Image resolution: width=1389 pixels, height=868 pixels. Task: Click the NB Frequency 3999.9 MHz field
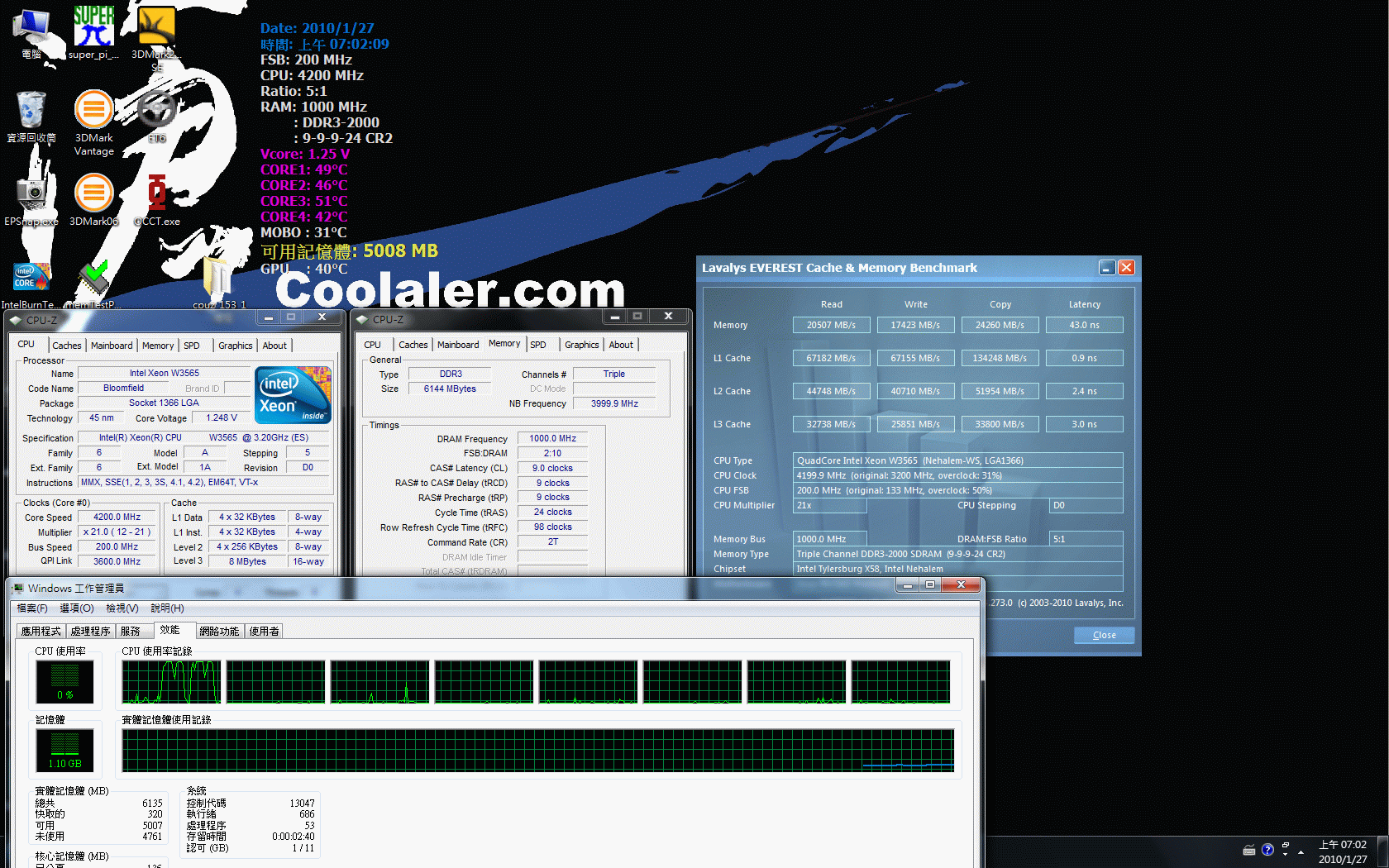pos(614,403)
